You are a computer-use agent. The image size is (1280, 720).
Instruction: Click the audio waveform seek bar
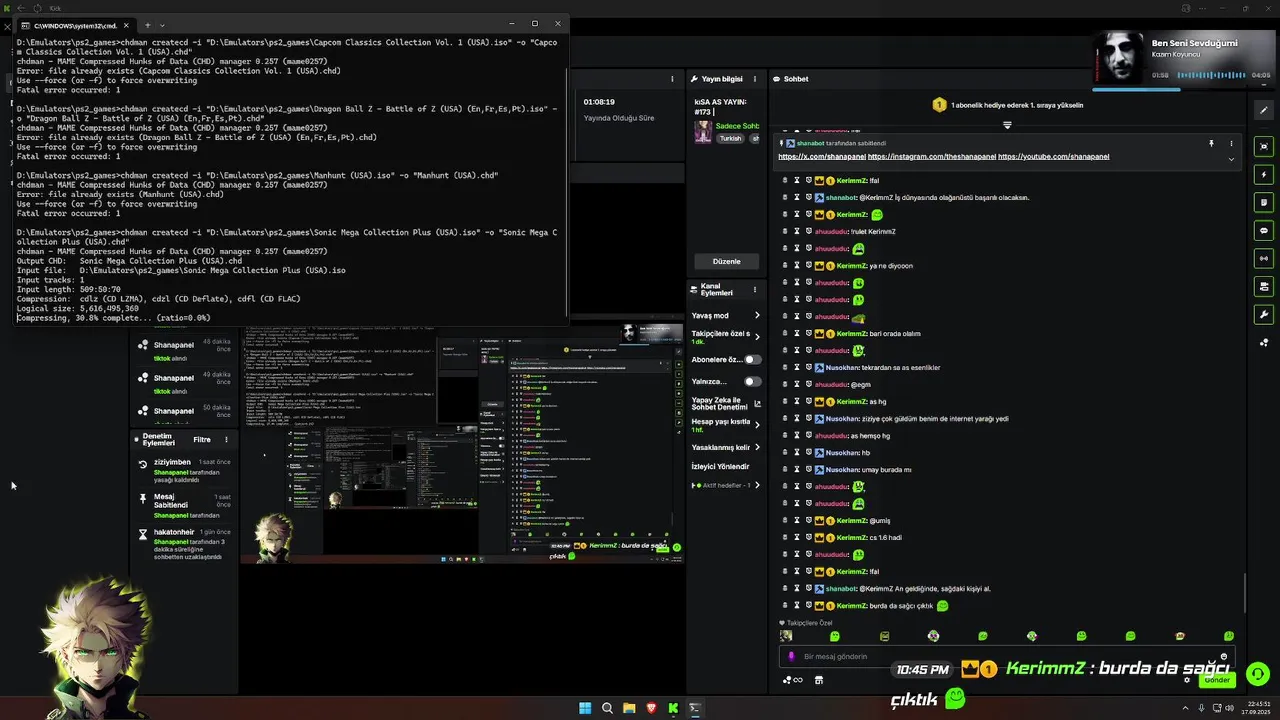[x=1210, y=75]
